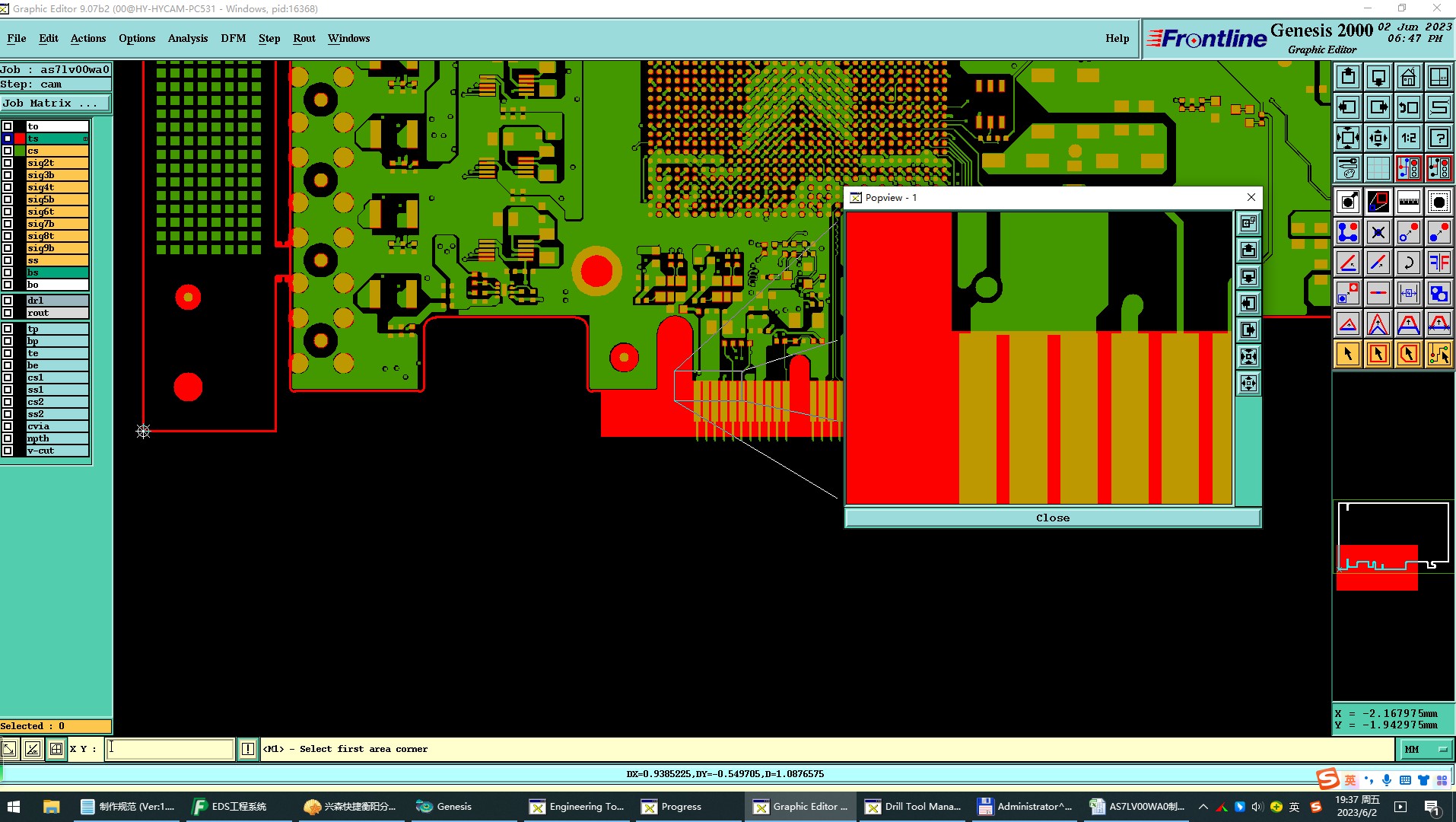The width and height of the screenshot is (1456, 822).
Task: Select the measure ruler tool
Action: point(1408,202)
